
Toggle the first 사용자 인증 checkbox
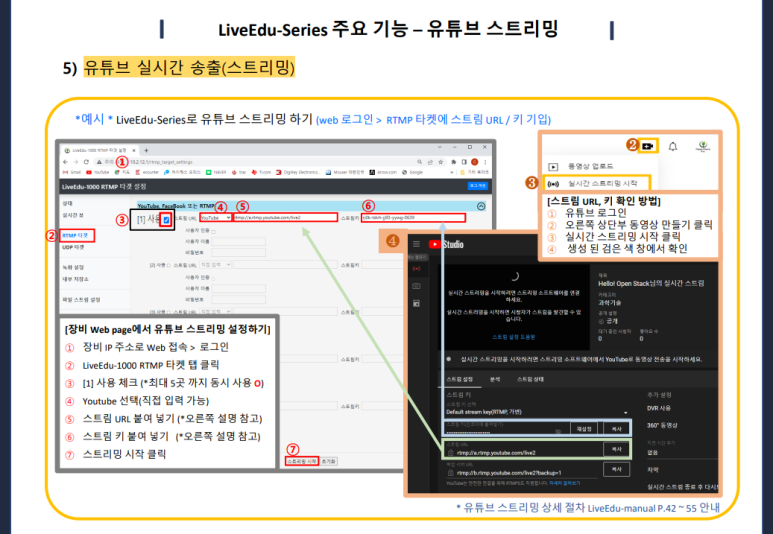coord(213,231)
